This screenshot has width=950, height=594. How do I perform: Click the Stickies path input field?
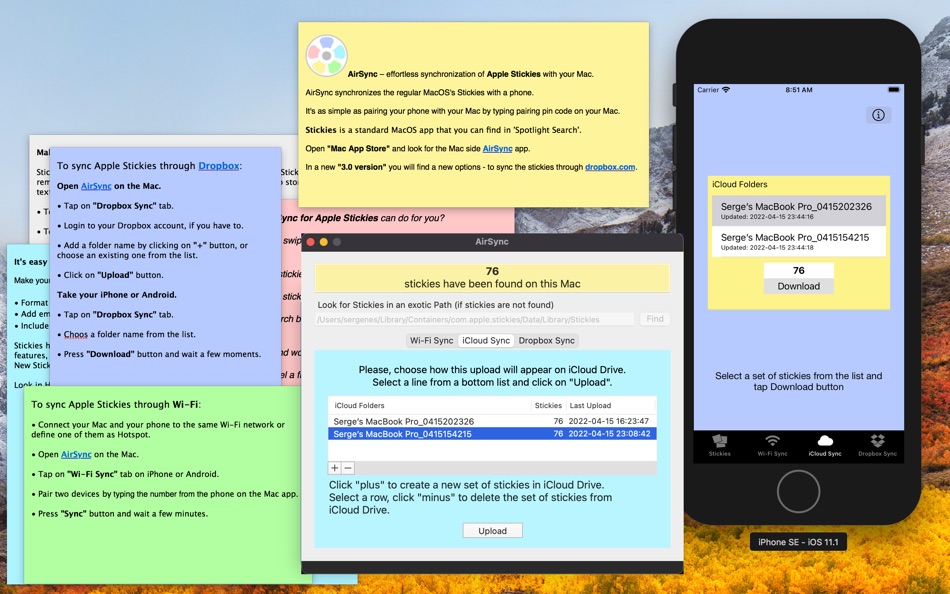point(474,319)
